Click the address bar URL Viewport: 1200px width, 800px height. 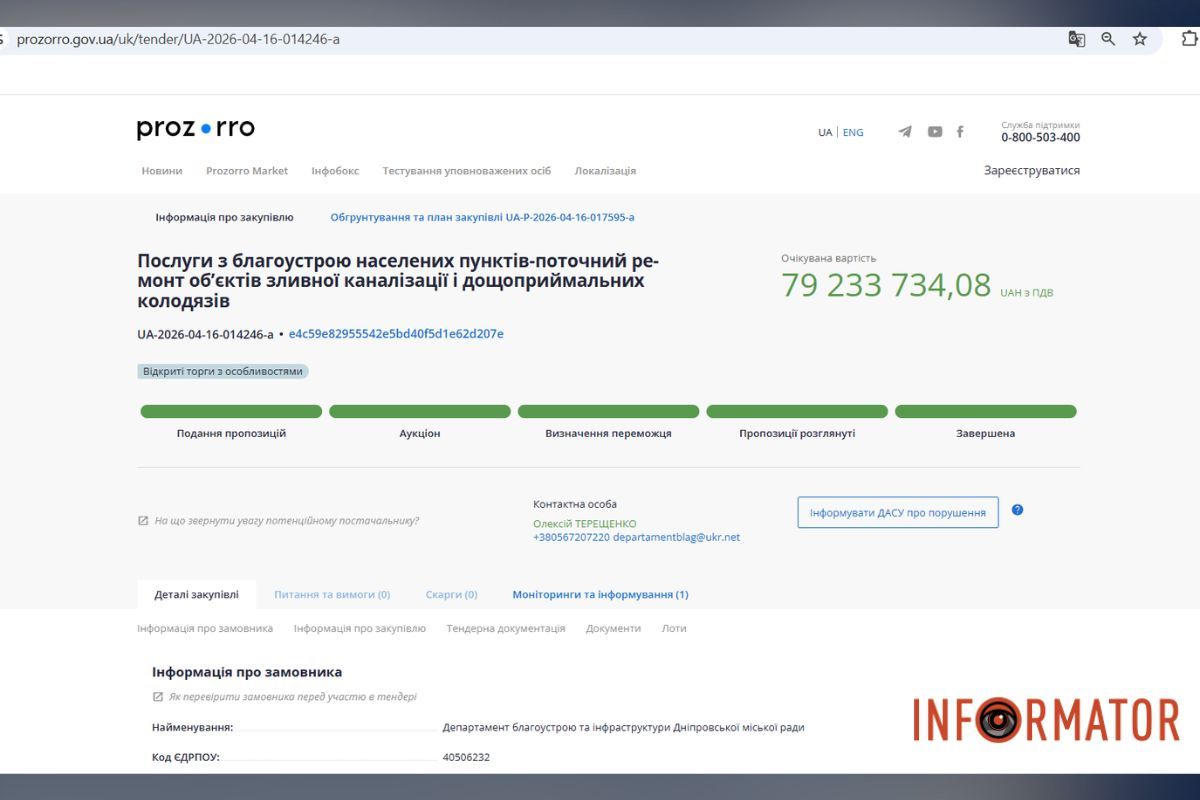coord(178,39)
